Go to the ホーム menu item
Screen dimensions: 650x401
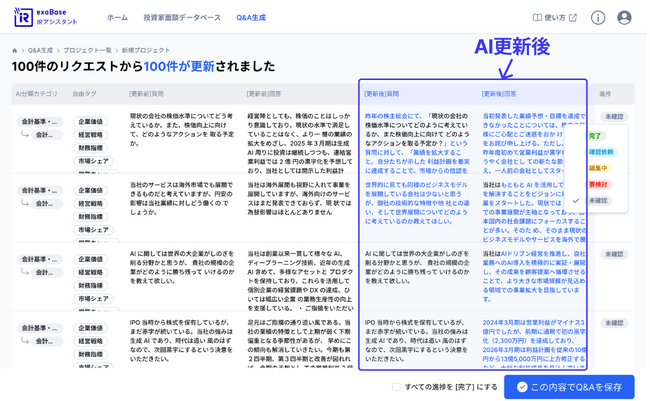point(117,18)
